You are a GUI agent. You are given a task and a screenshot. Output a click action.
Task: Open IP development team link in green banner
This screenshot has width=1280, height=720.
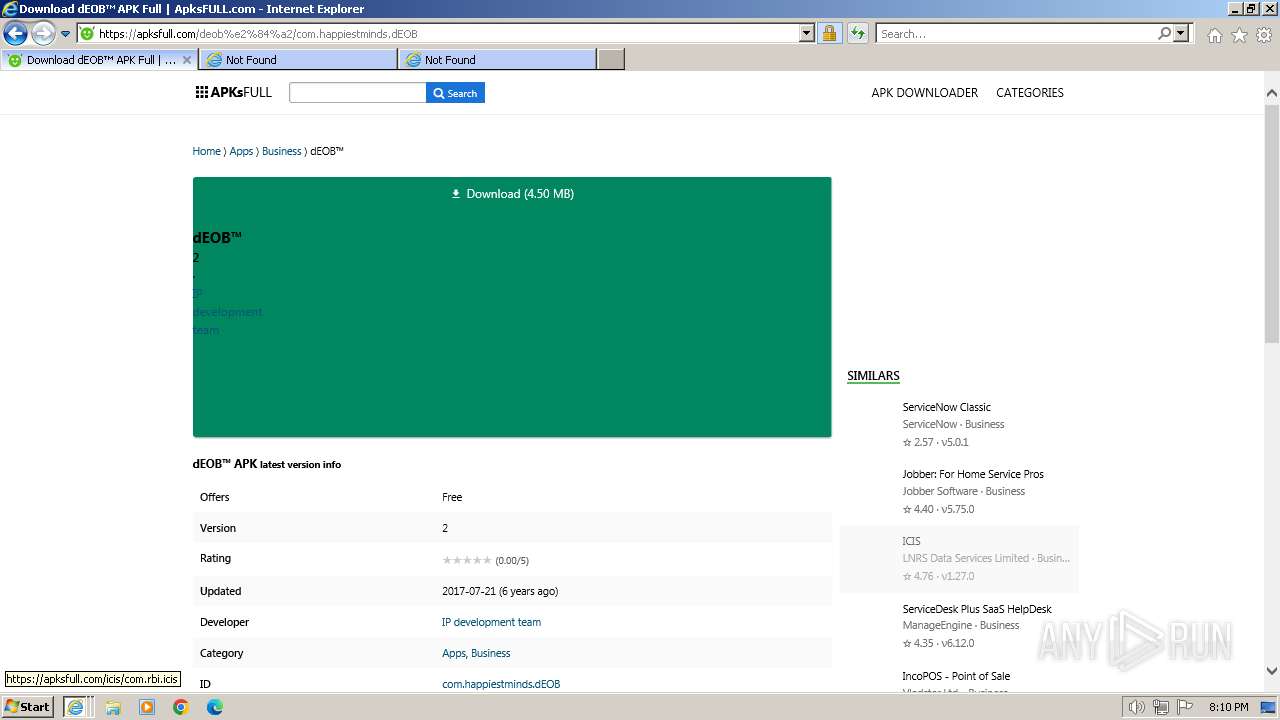[227, 312]
